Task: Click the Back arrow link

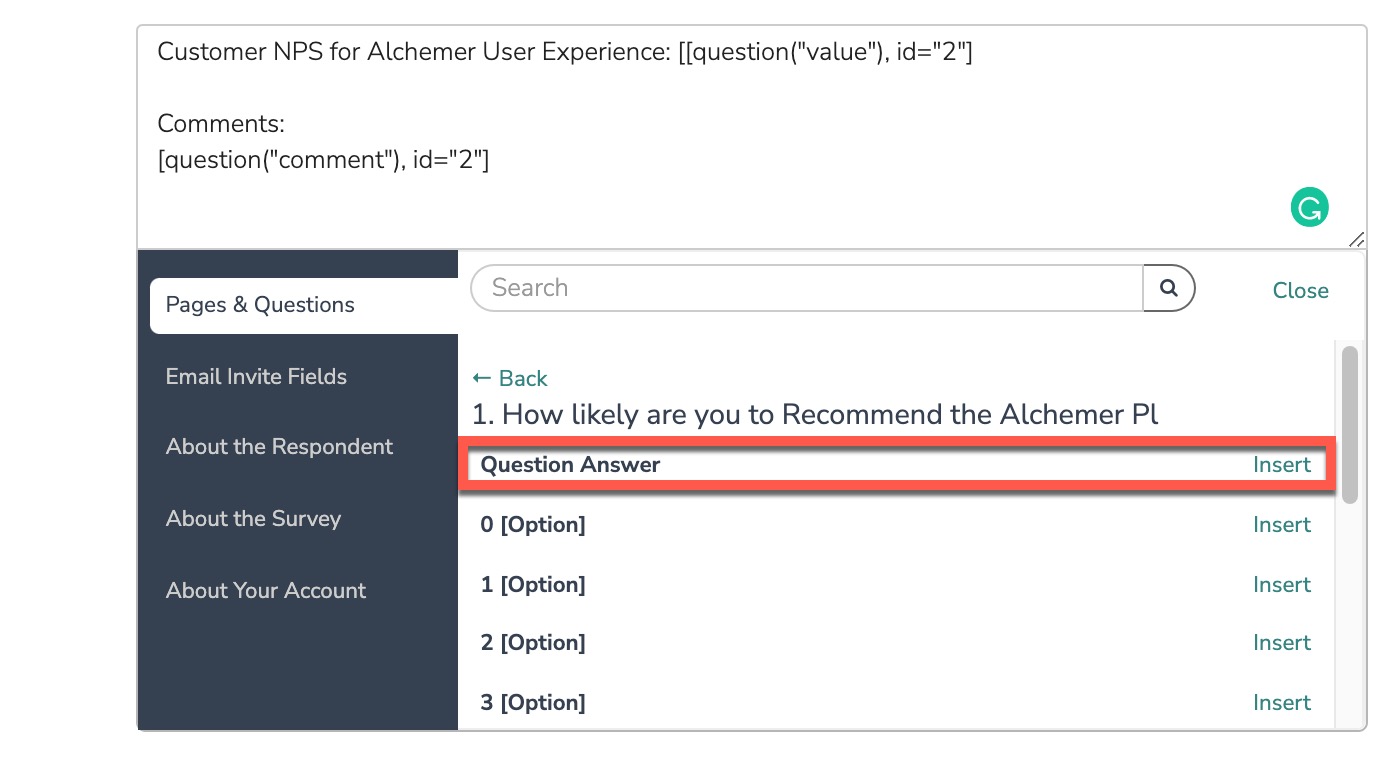Action: 510,378
